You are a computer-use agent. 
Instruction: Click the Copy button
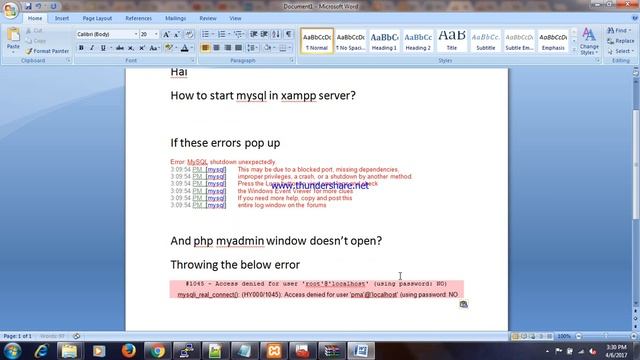[36, 41]
